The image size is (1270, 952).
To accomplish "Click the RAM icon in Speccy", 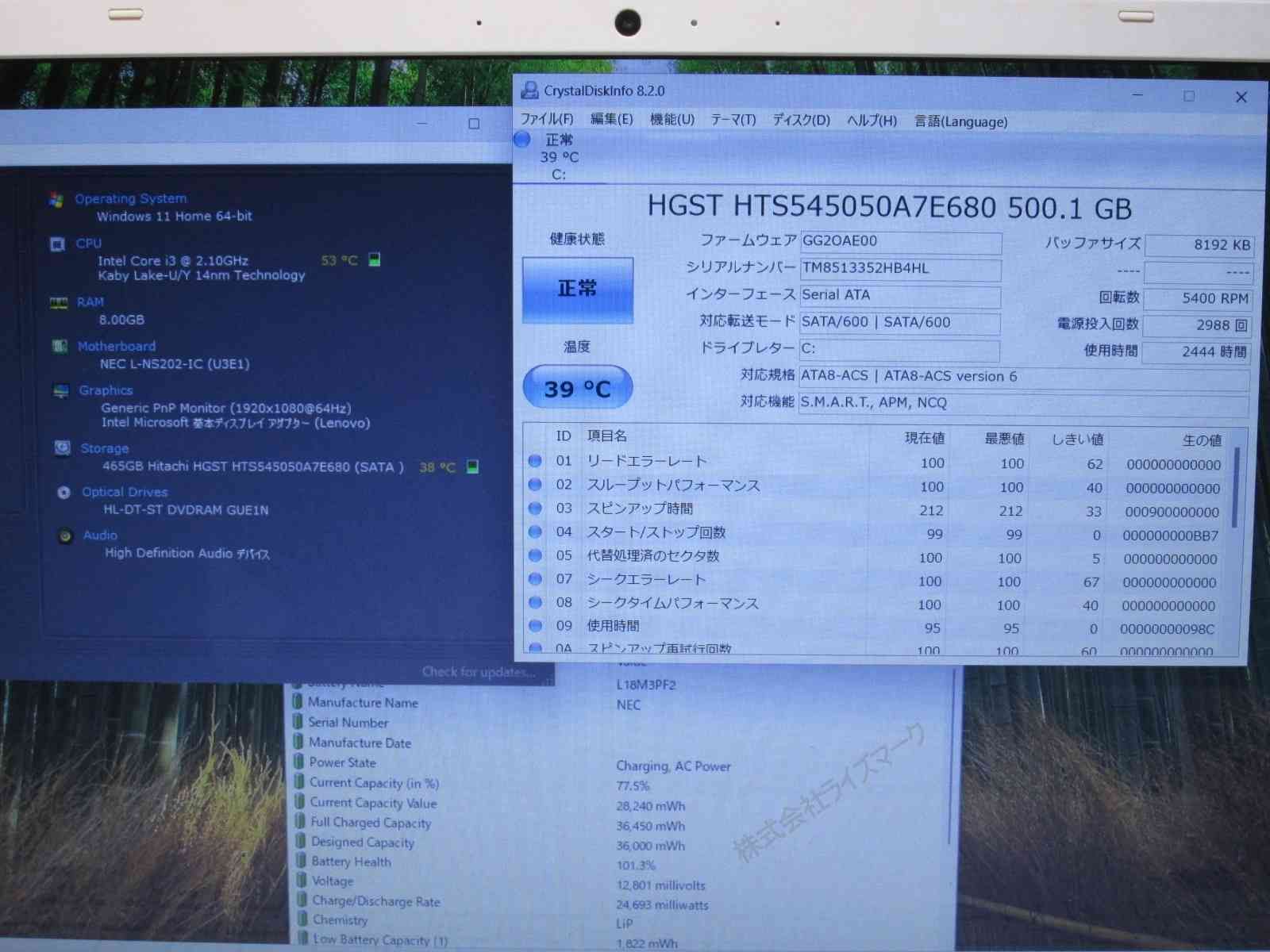I will click(58, 303).
